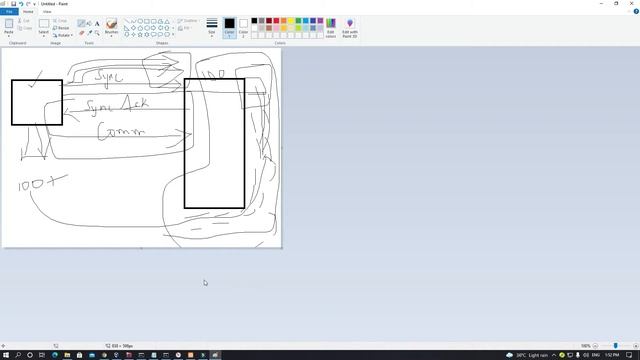
Task: Pick the red palette swatch
Action: click(x=276, y=20)
